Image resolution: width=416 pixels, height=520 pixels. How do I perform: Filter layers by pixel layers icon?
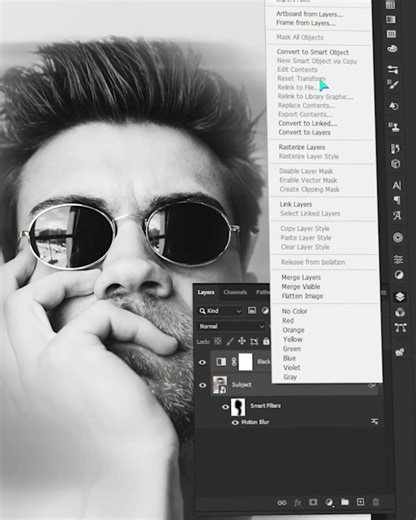pyautogui.click(x=252, y=311)
